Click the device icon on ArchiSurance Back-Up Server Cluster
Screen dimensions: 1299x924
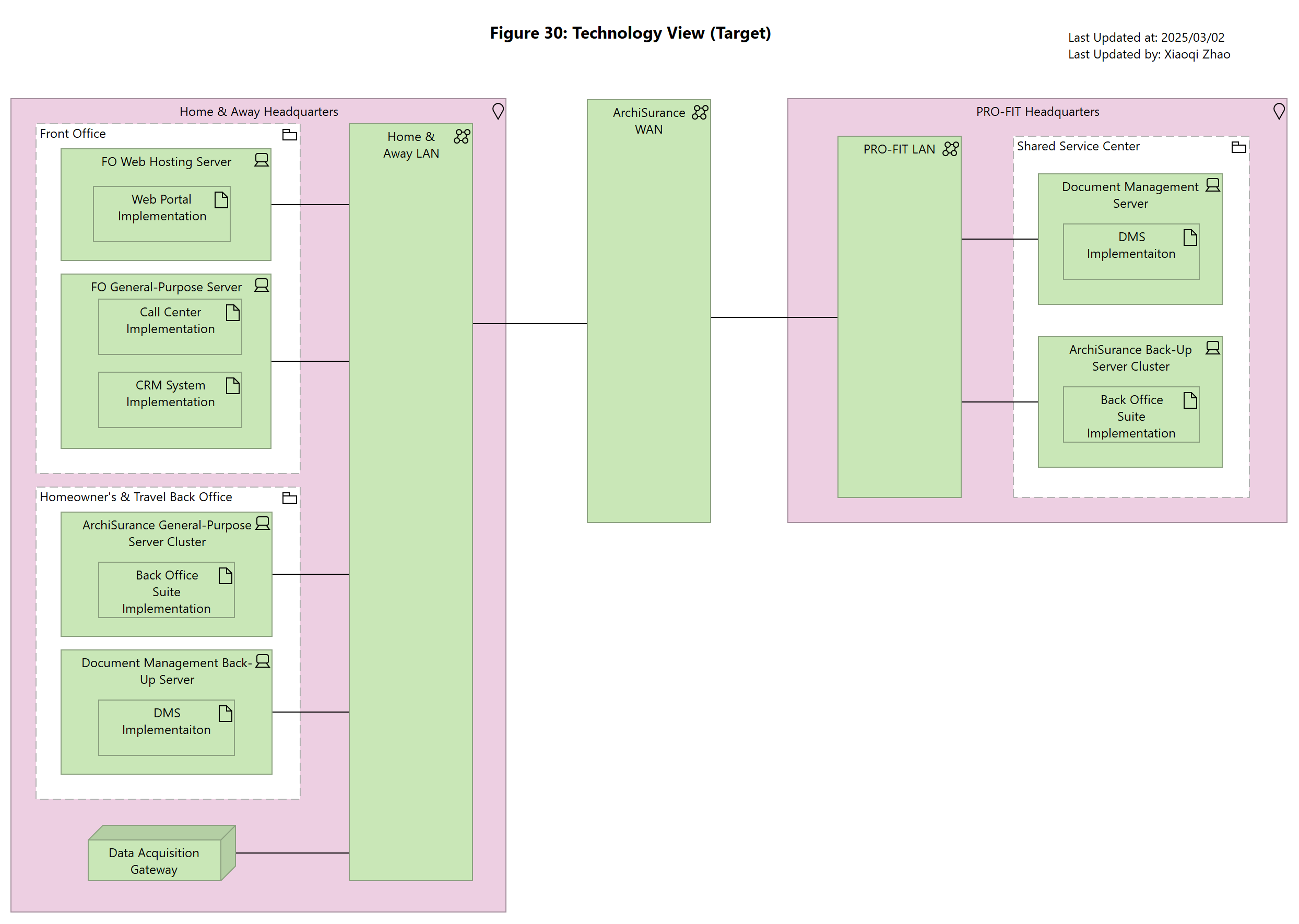coord(1212,348)
